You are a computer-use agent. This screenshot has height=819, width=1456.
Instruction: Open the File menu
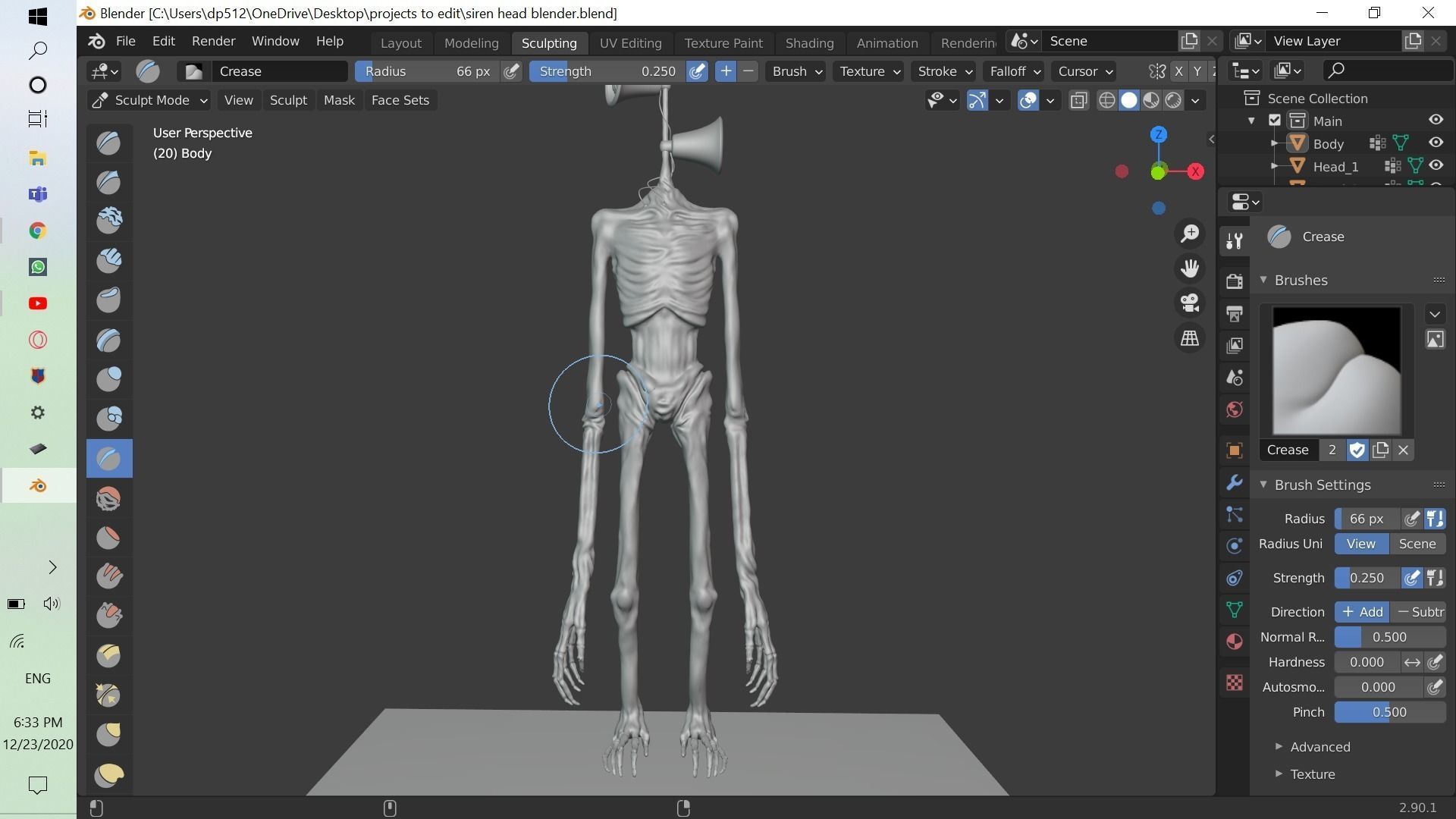click(126, 41)
